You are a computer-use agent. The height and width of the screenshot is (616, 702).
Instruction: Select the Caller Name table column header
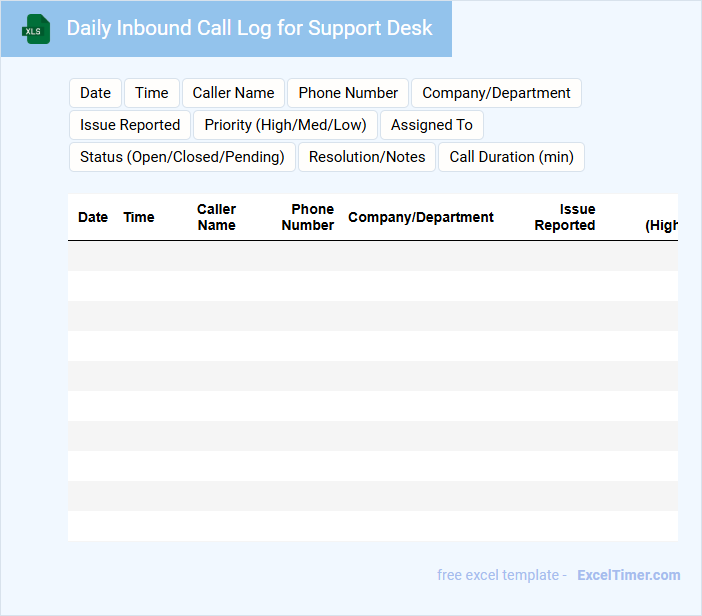216,217
